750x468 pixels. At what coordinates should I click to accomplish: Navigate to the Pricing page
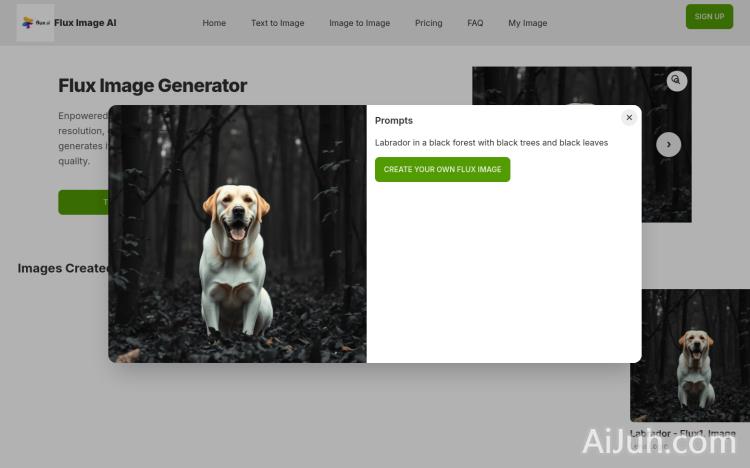click(428, 23)
